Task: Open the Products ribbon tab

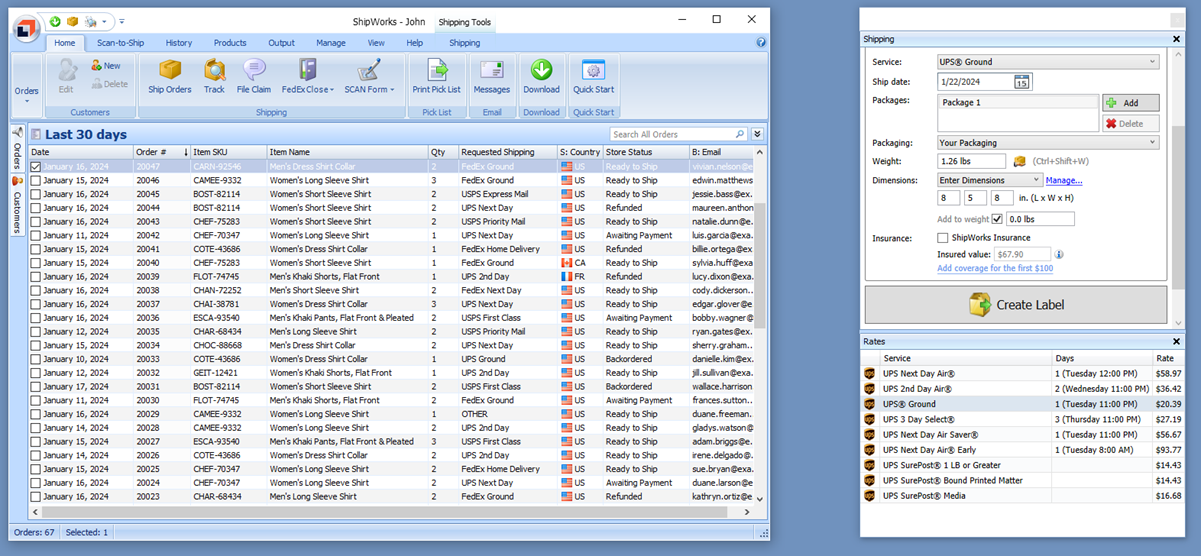Action: click(x=230, y=43)
